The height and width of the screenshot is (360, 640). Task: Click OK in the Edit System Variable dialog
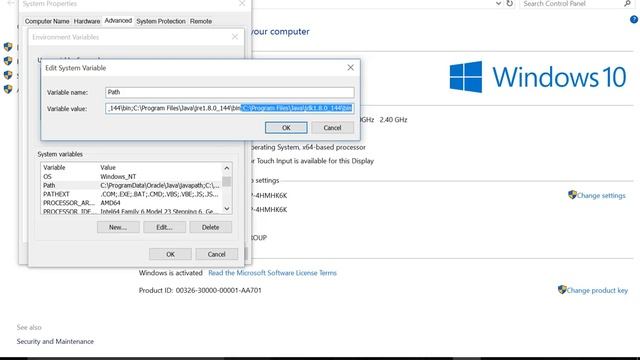(x=286, y=128)
